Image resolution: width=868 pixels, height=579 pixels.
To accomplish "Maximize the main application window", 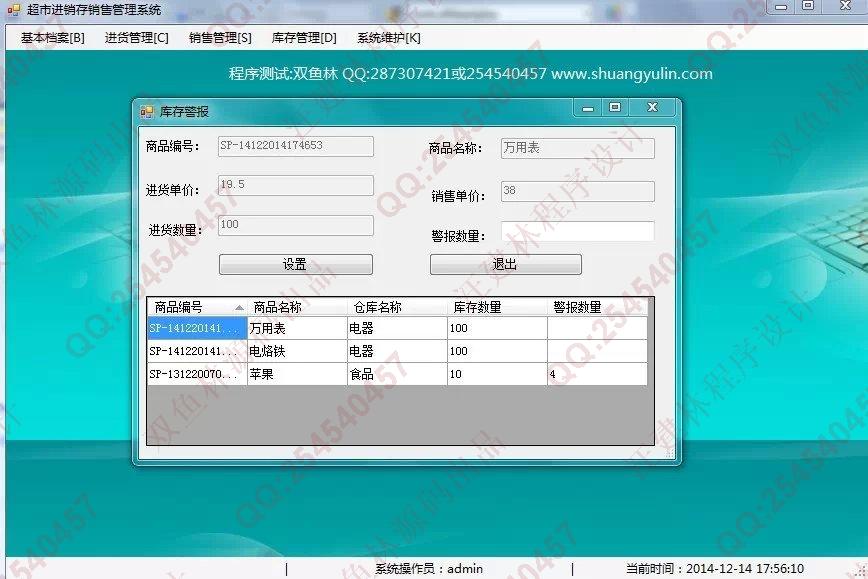I will click(808, 7).
